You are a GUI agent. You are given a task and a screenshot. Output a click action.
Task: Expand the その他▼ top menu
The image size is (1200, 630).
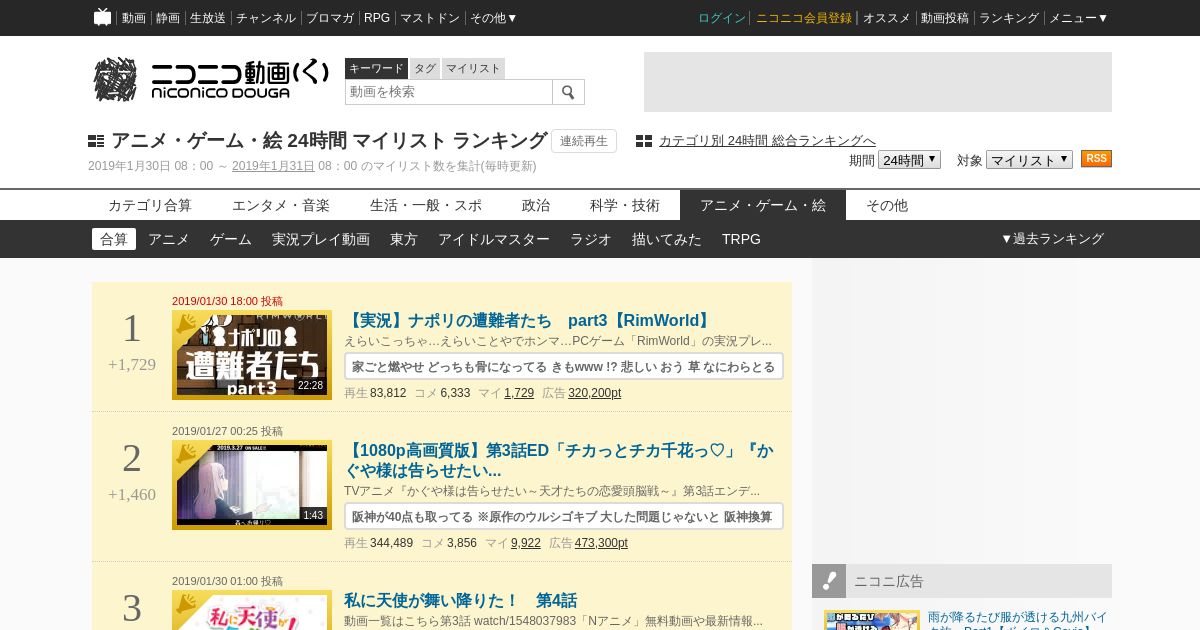(494, 18)
